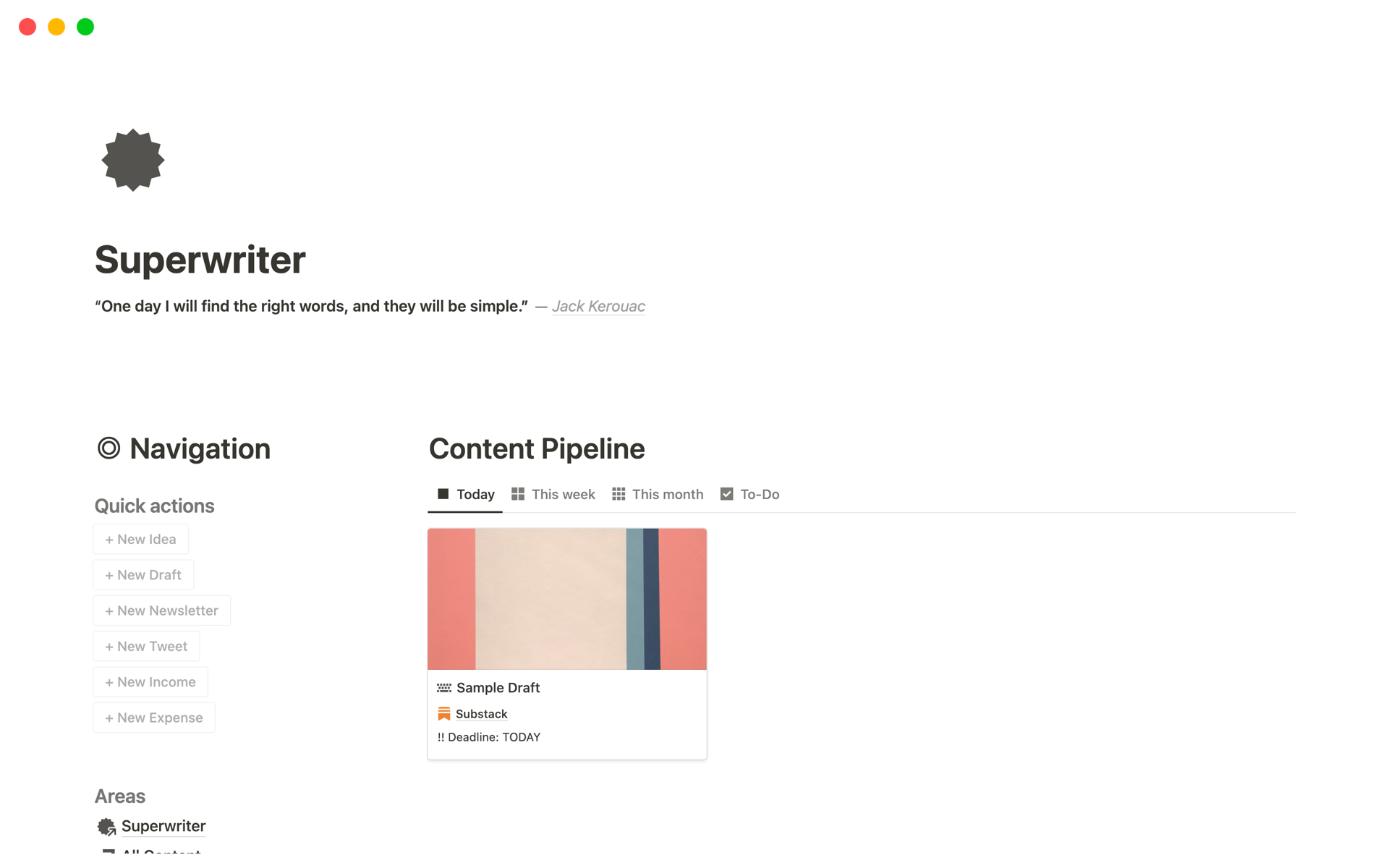Click the New Idea quick action button
1389x868 pixels.
(141, 539)
